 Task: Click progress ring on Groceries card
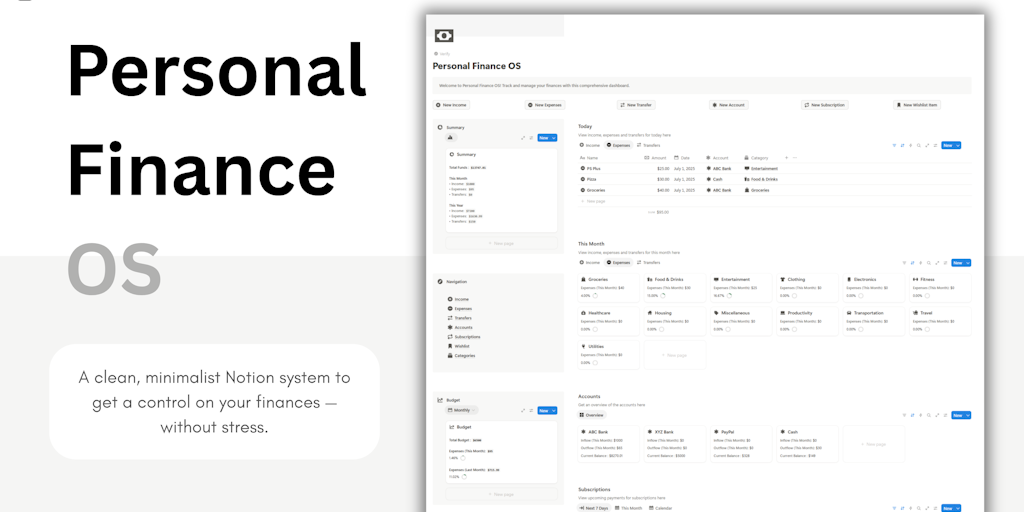point(595,295)
